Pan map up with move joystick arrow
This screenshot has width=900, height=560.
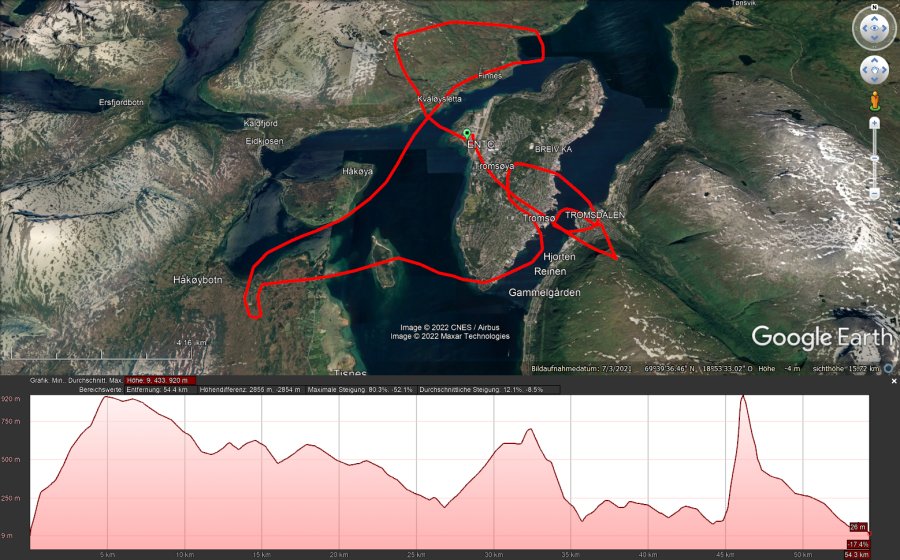[874, 61]
